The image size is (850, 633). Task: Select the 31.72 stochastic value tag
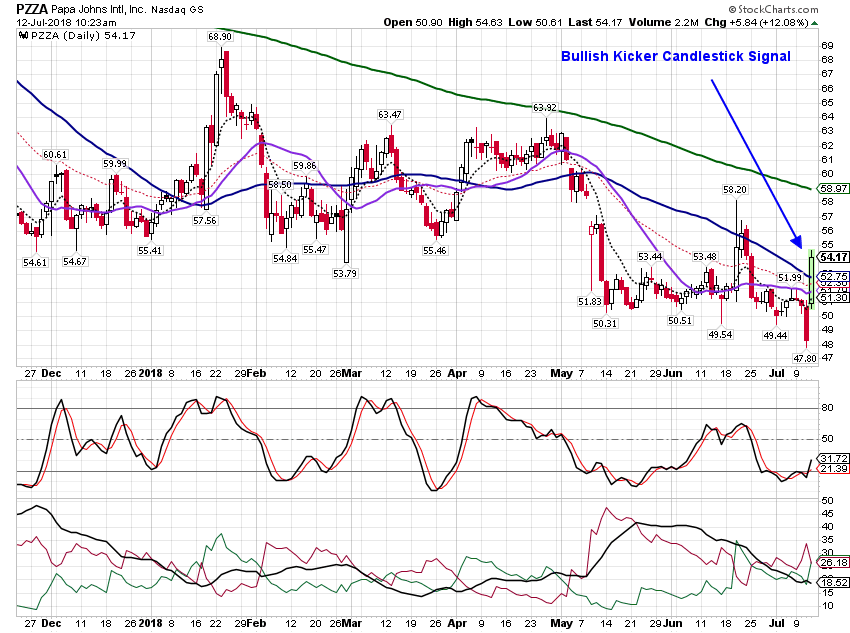[834, 458]
